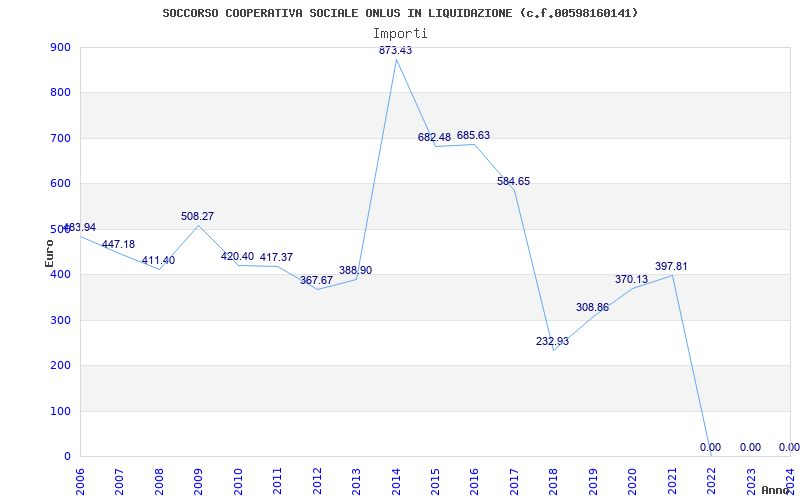Click the x-axis year label 2017
The image size is (800, 500).
pos(515,481)
